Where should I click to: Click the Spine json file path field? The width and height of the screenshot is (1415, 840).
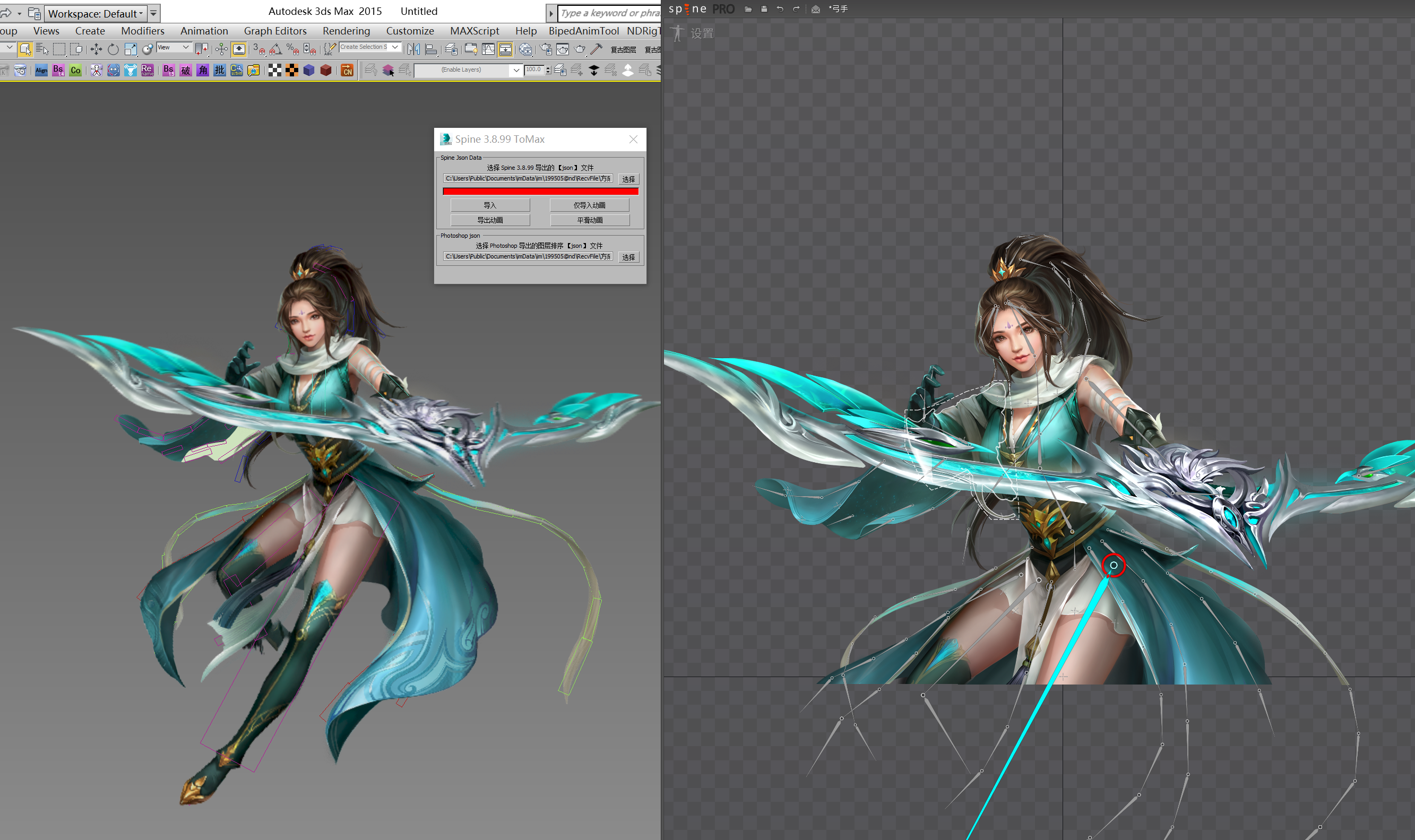528,179
